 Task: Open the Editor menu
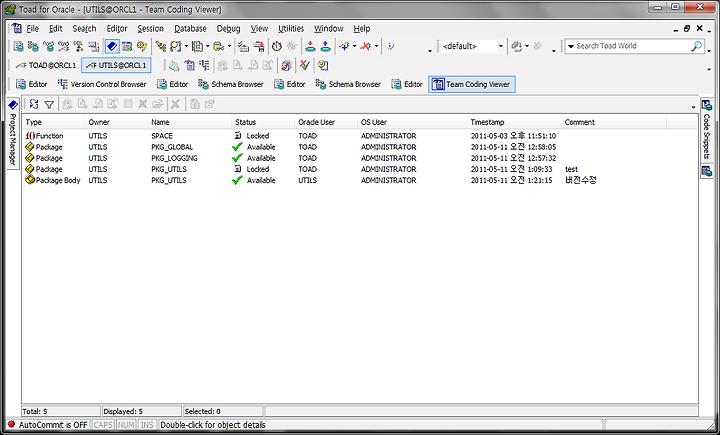pos(117,28)
